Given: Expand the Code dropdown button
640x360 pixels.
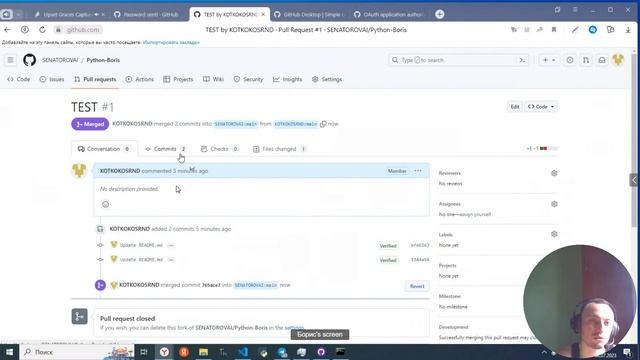Looking at the screenshot, I should coord(541,107).
